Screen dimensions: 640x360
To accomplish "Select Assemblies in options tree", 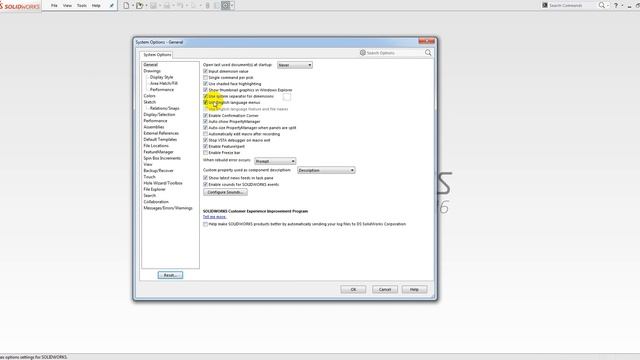I will 154,127.
